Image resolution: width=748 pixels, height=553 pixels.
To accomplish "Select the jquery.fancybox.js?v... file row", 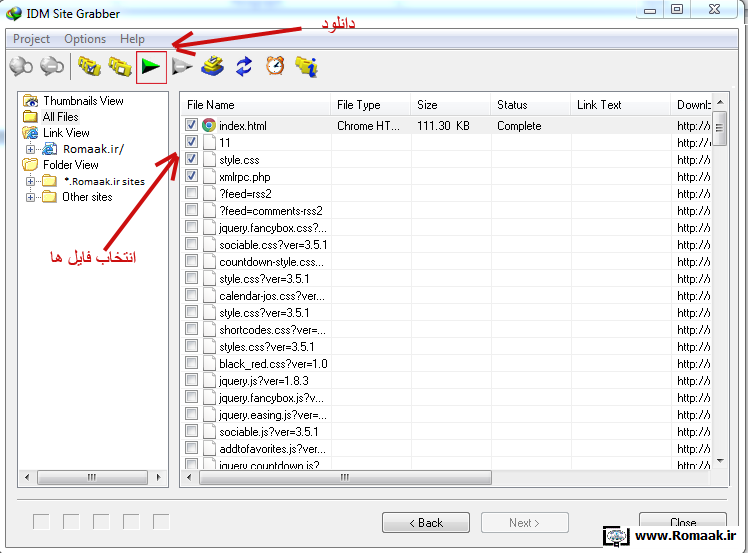I will pyautogui.click(x=446, y=398).
